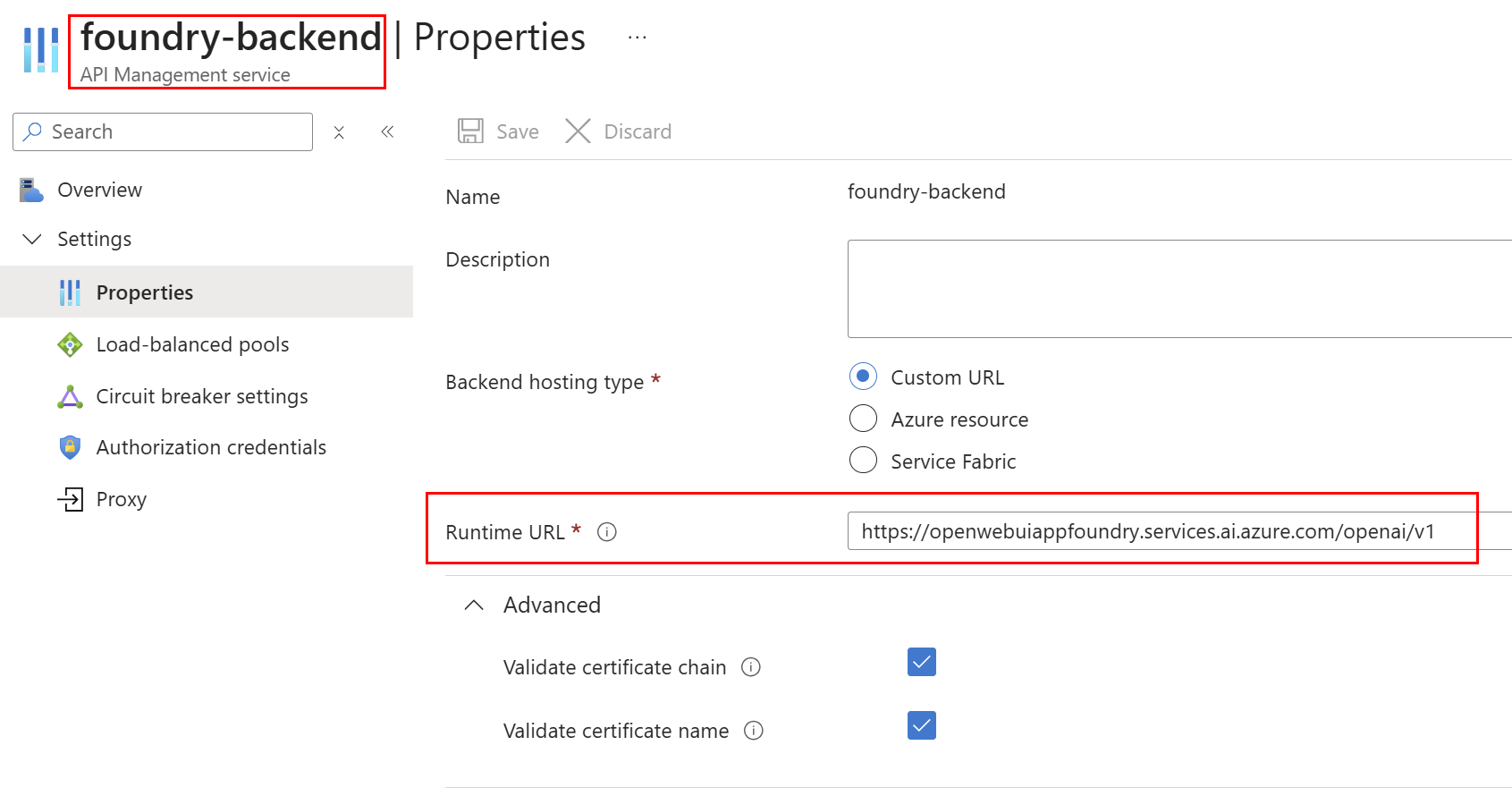Choose Azure resource hosting type
The width and height of the screenshot is (1512, 796).
(863, 419)
